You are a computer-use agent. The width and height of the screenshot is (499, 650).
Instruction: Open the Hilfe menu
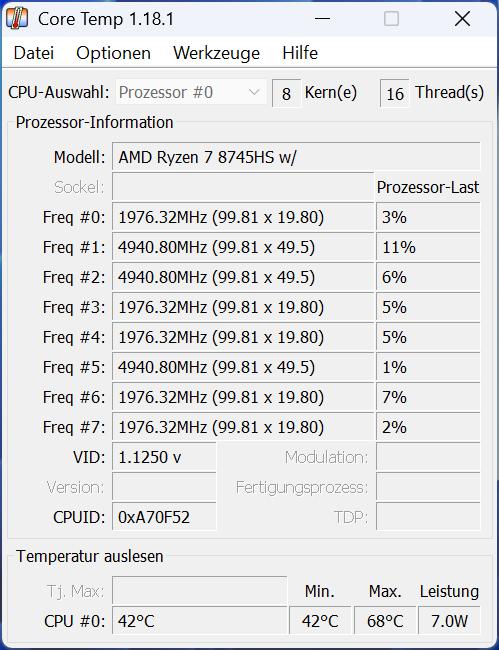pos(300,53)
